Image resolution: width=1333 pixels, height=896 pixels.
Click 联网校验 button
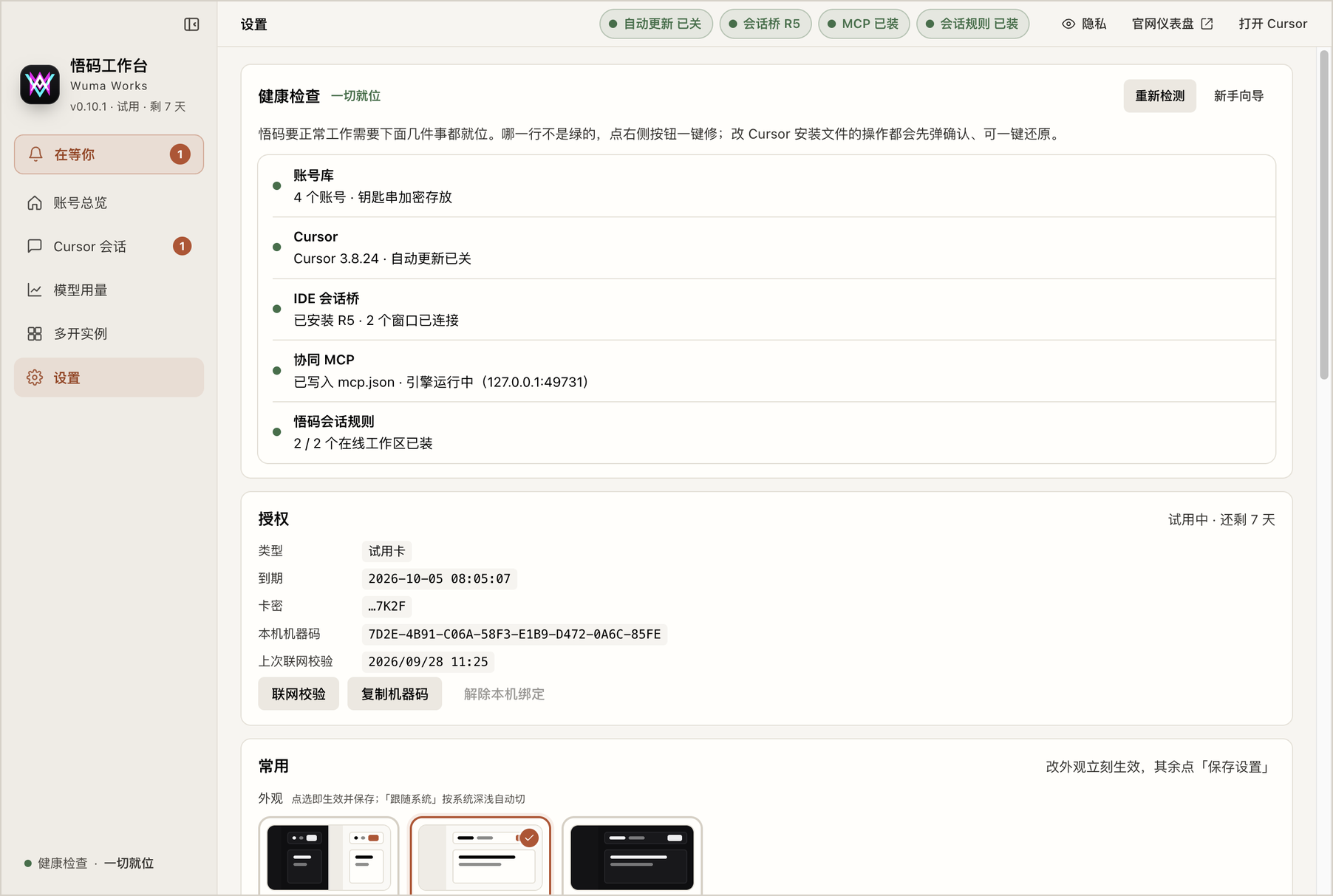[299, 694]
